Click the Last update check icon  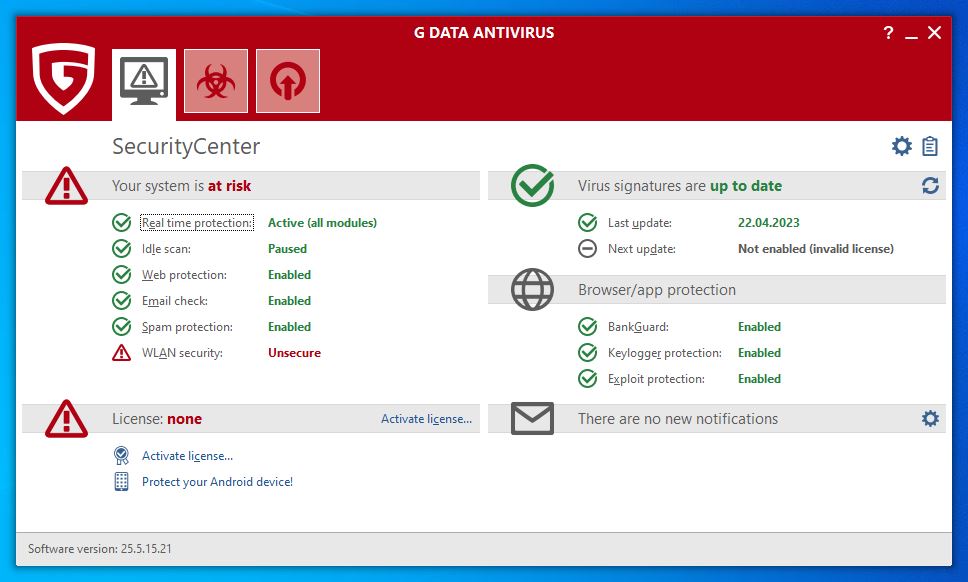[588, 223]
